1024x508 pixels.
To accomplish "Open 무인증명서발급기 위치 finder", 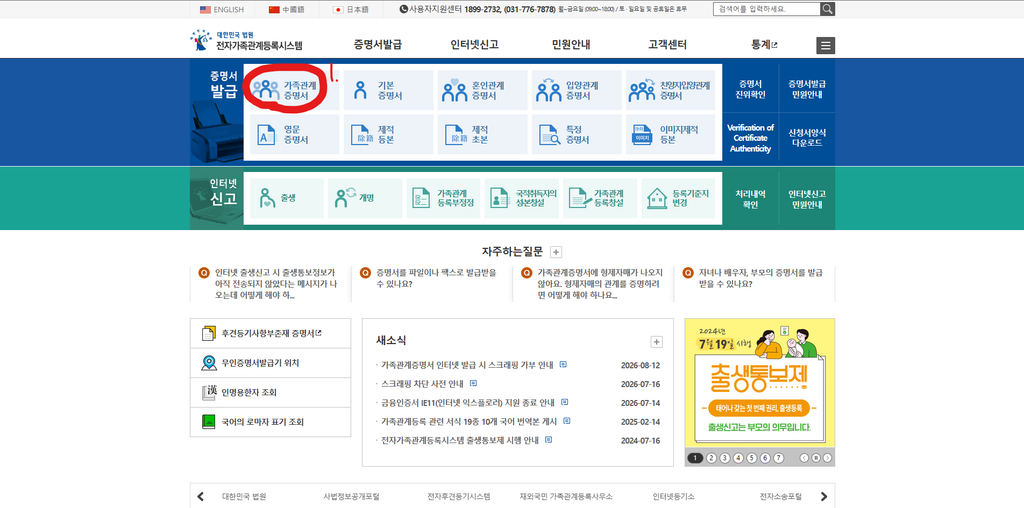I will [x=270, y=363].
